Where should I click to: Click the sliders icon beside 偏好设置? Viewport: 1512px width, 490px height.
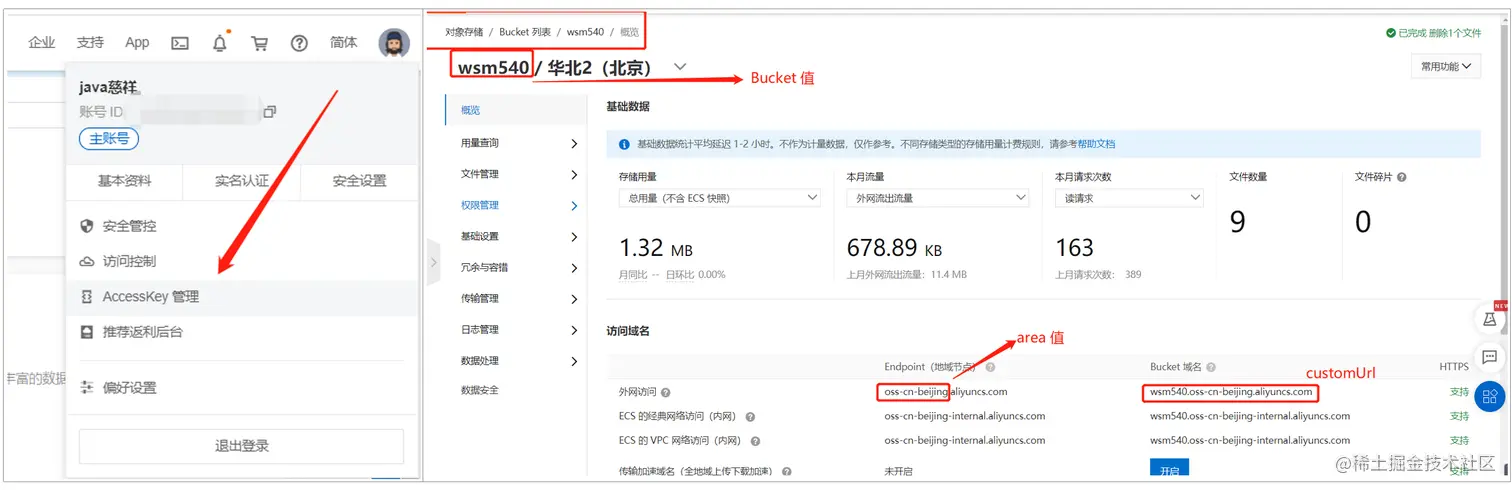pyautogui.click(x=87, y=388)
